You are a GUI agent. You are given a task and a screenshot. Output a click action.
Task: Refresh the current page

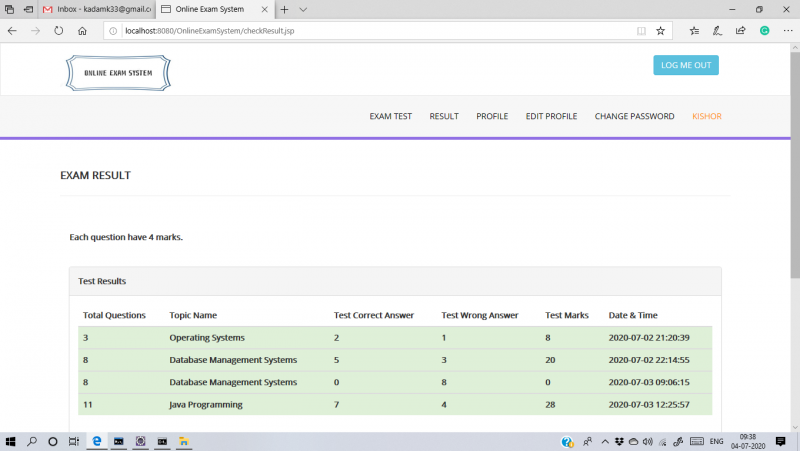click(x=59, y=31)
